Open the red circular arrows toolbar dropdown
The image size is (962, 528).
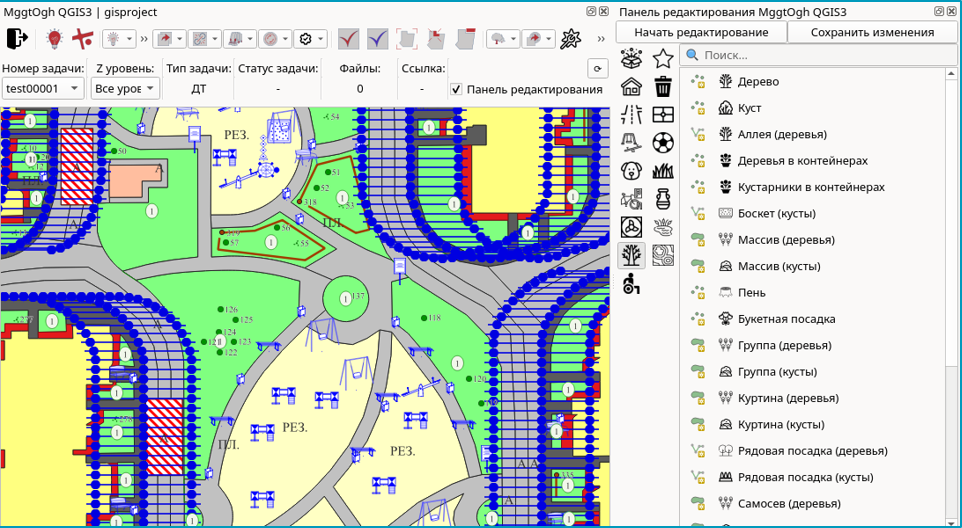point(275,39)
